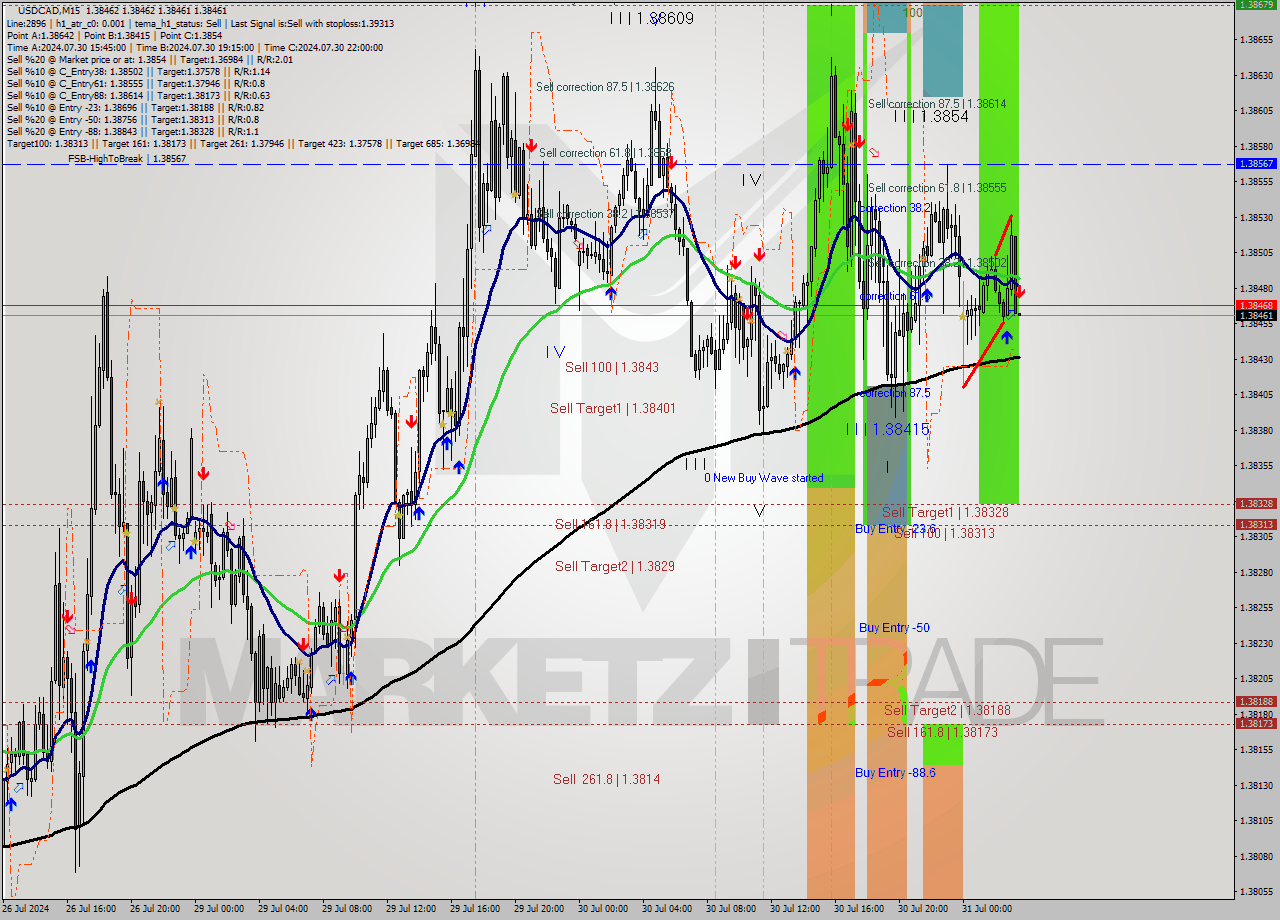The height and width of the screenshot is (920, 1280).
Task: Click the red 1.38313 price tag
Action: pyautogui.click(x=1255, y=524)
